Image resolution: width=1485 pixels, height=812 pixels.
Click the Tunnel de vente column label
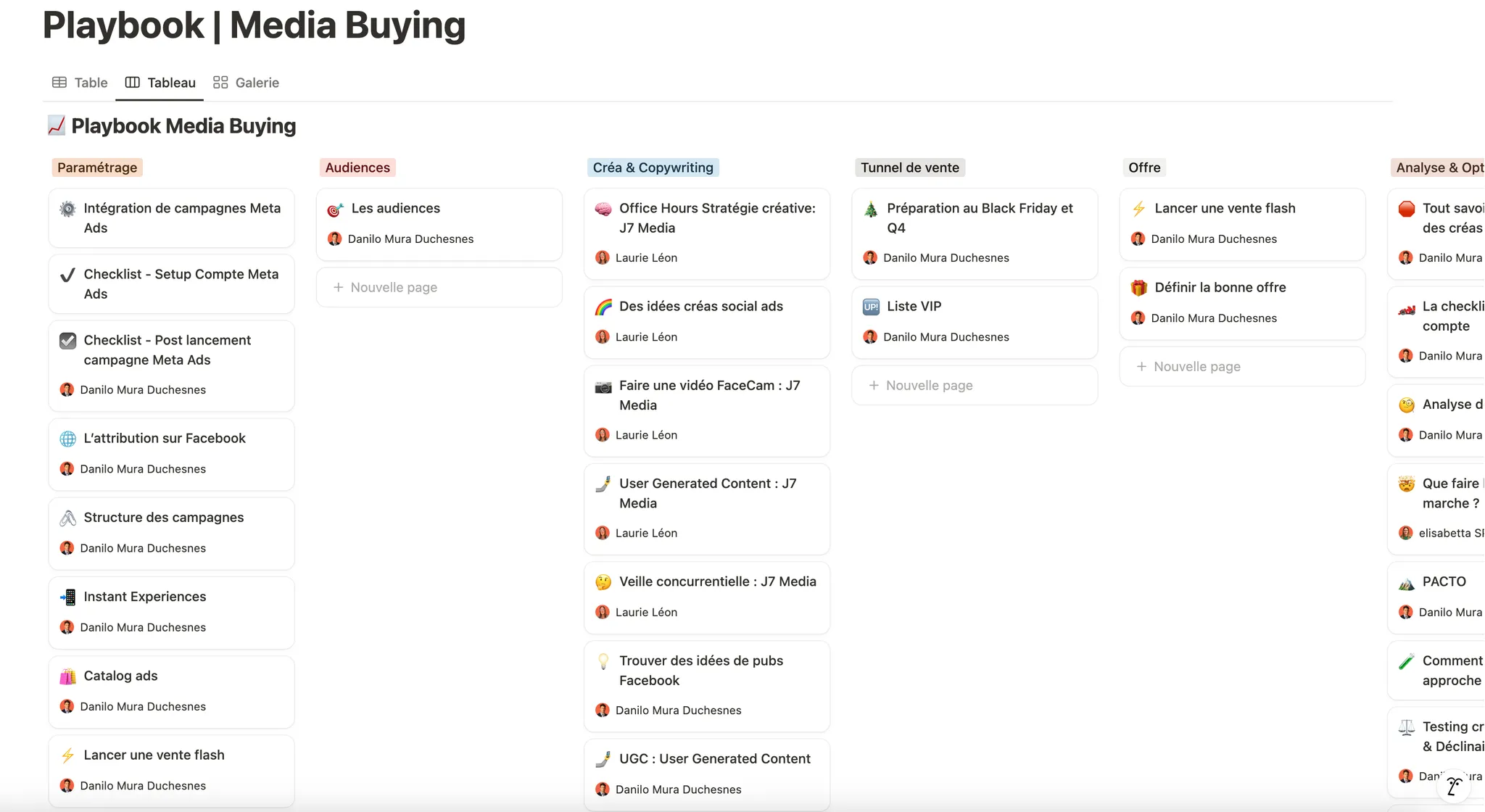coord(910,167)
